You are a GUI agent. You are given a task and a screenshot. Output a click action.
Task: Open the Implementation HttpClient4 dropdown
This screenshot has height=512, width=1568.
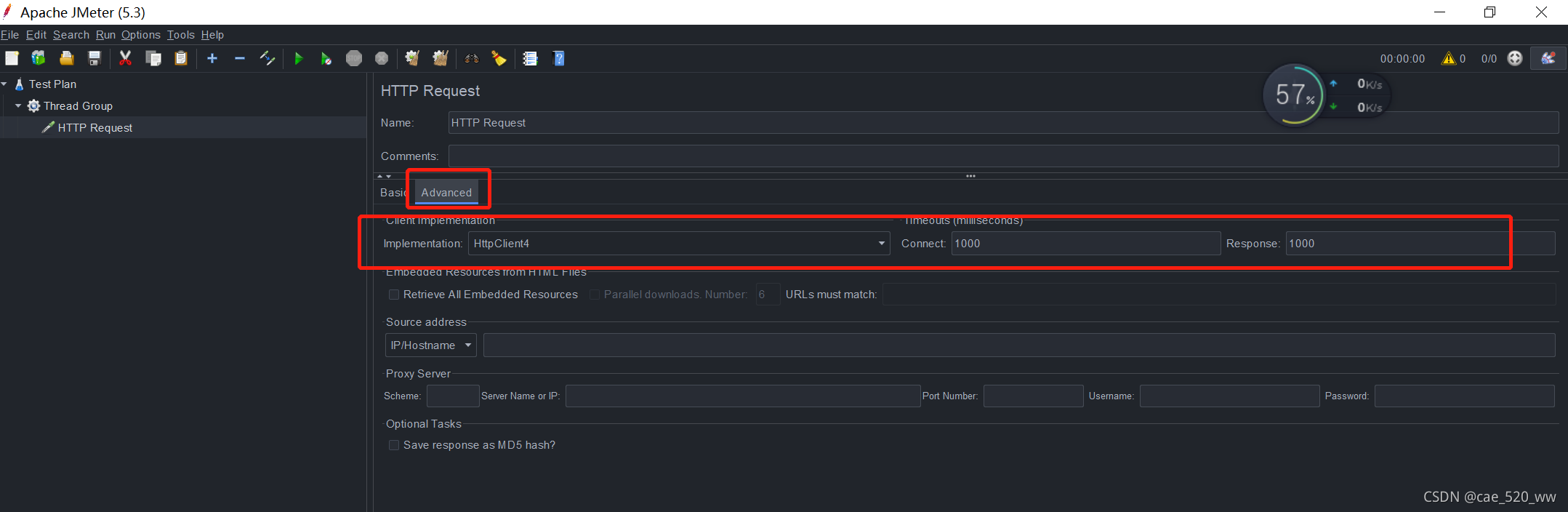click(x=679, y=244)
